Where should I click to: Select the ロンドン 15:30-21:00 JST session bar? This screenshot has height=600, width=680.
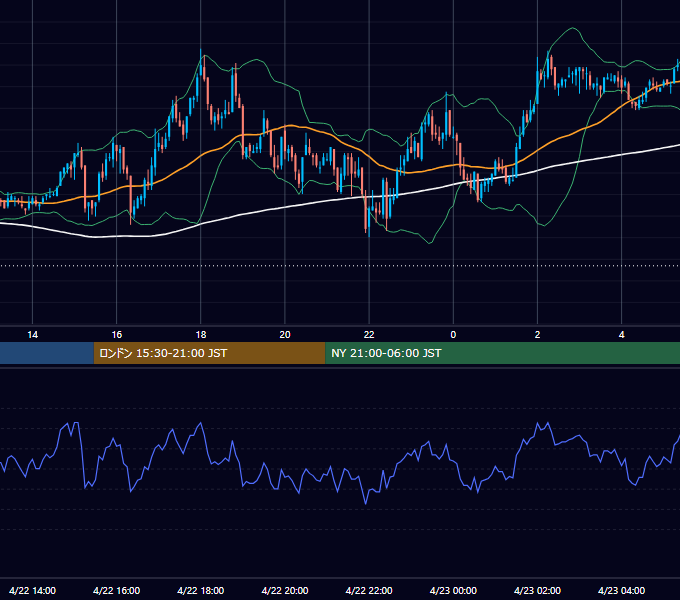pos(209,353)
